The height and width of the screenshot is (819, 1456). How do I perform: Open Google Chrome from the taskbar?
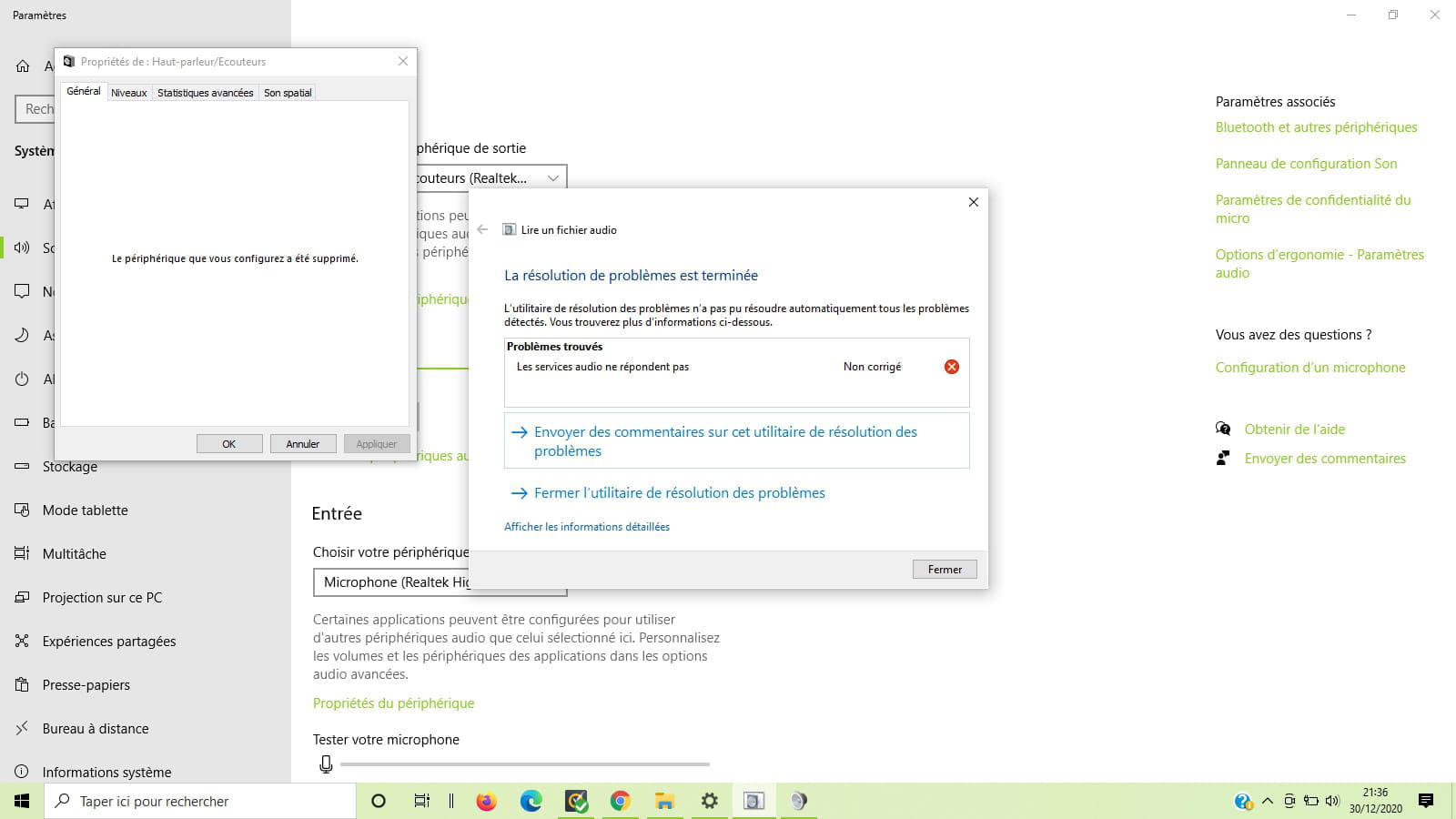pyautogui.click(x=620, y=801)
